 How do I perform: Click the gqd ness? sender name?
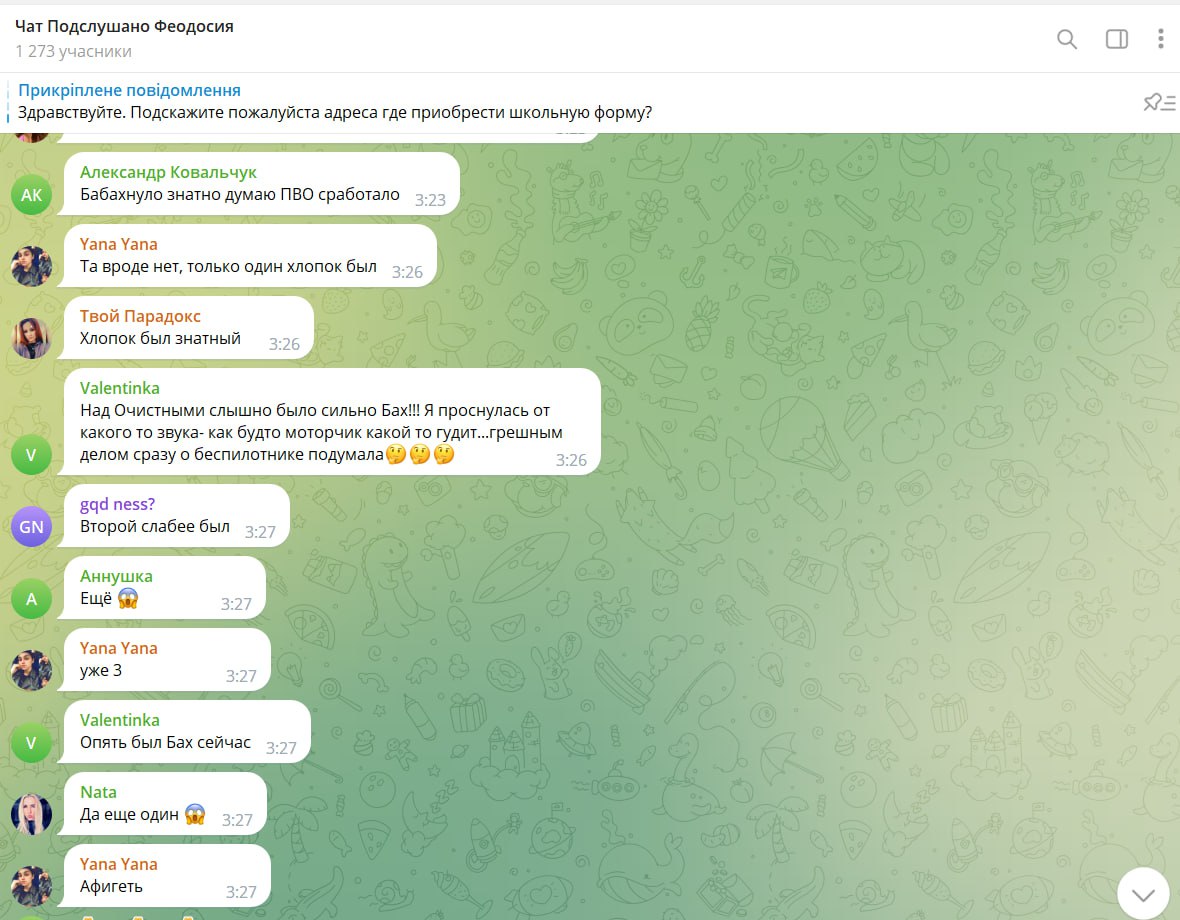pyautogui.click(x=117, y=504)
